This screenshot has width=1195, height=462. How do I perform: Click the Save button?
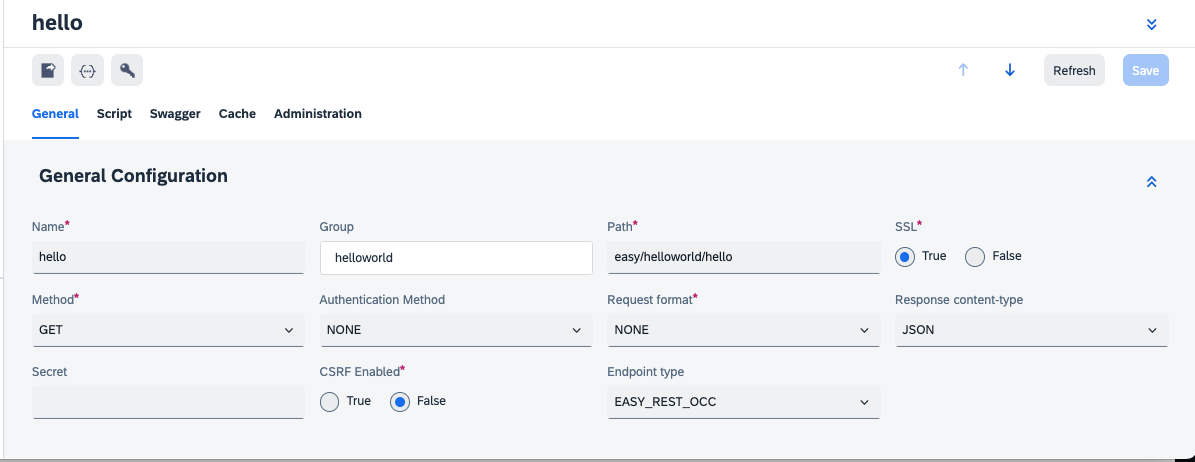click(1145, 70)
